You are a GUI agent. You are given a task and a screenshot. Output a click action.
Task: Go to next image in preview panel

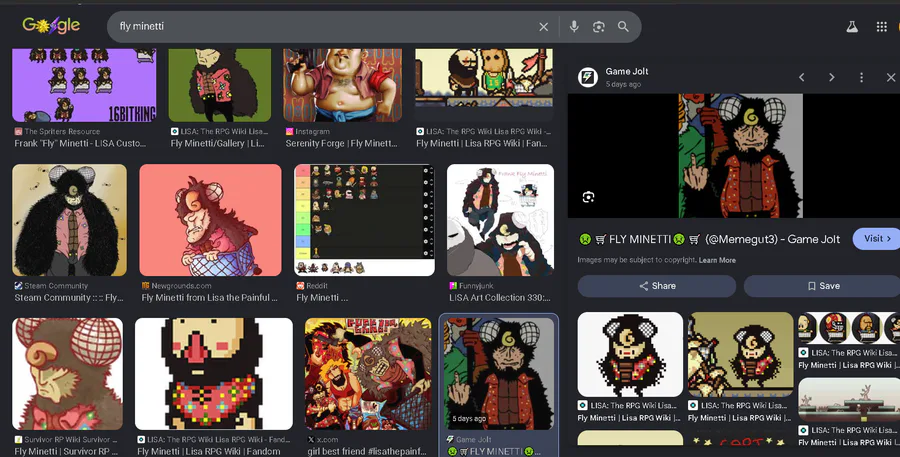(x=831, y=77)
